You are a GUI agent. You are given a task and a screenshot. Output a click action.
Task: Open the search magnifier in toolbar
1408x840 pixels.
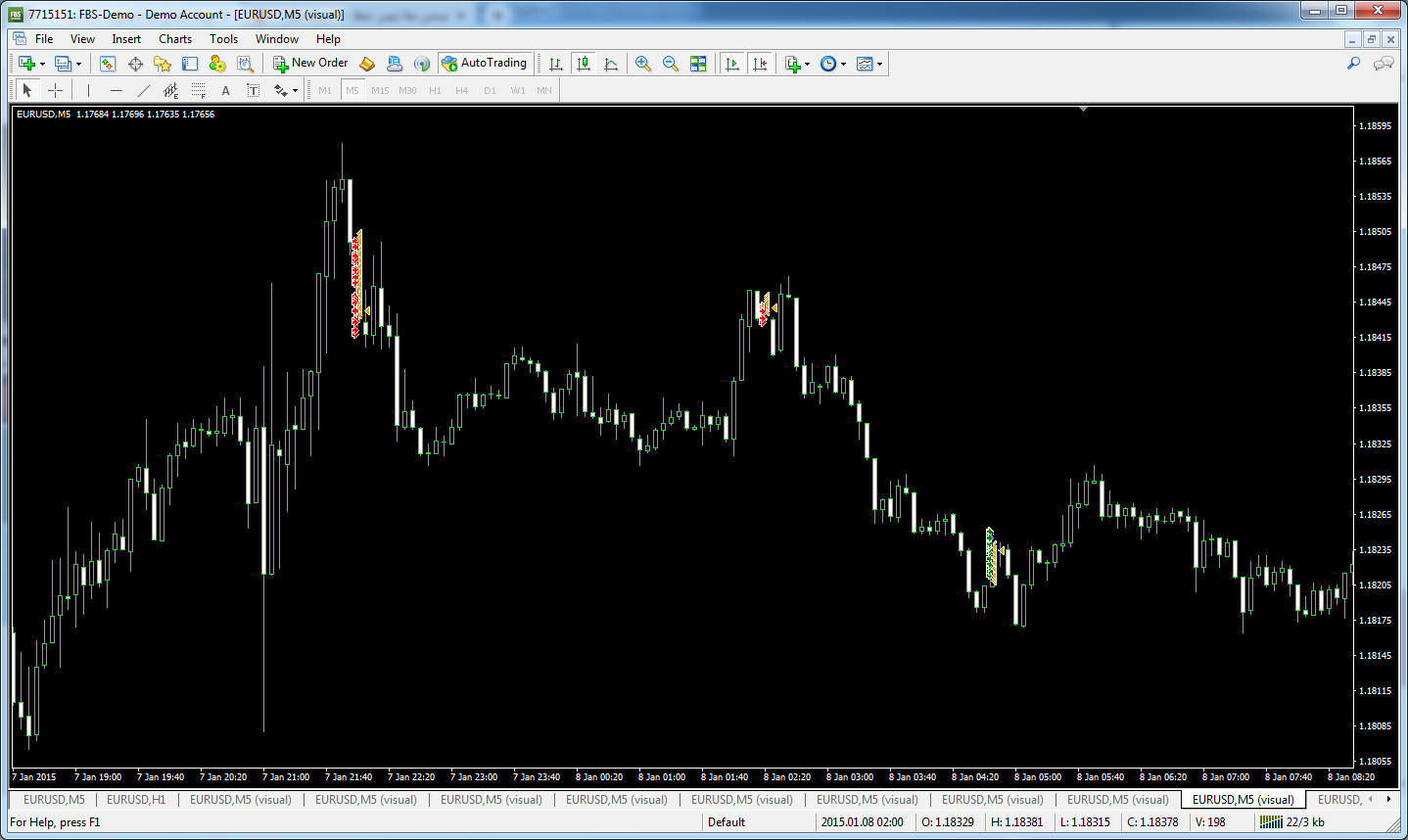pyautogui.click(x=1353, y=64)
